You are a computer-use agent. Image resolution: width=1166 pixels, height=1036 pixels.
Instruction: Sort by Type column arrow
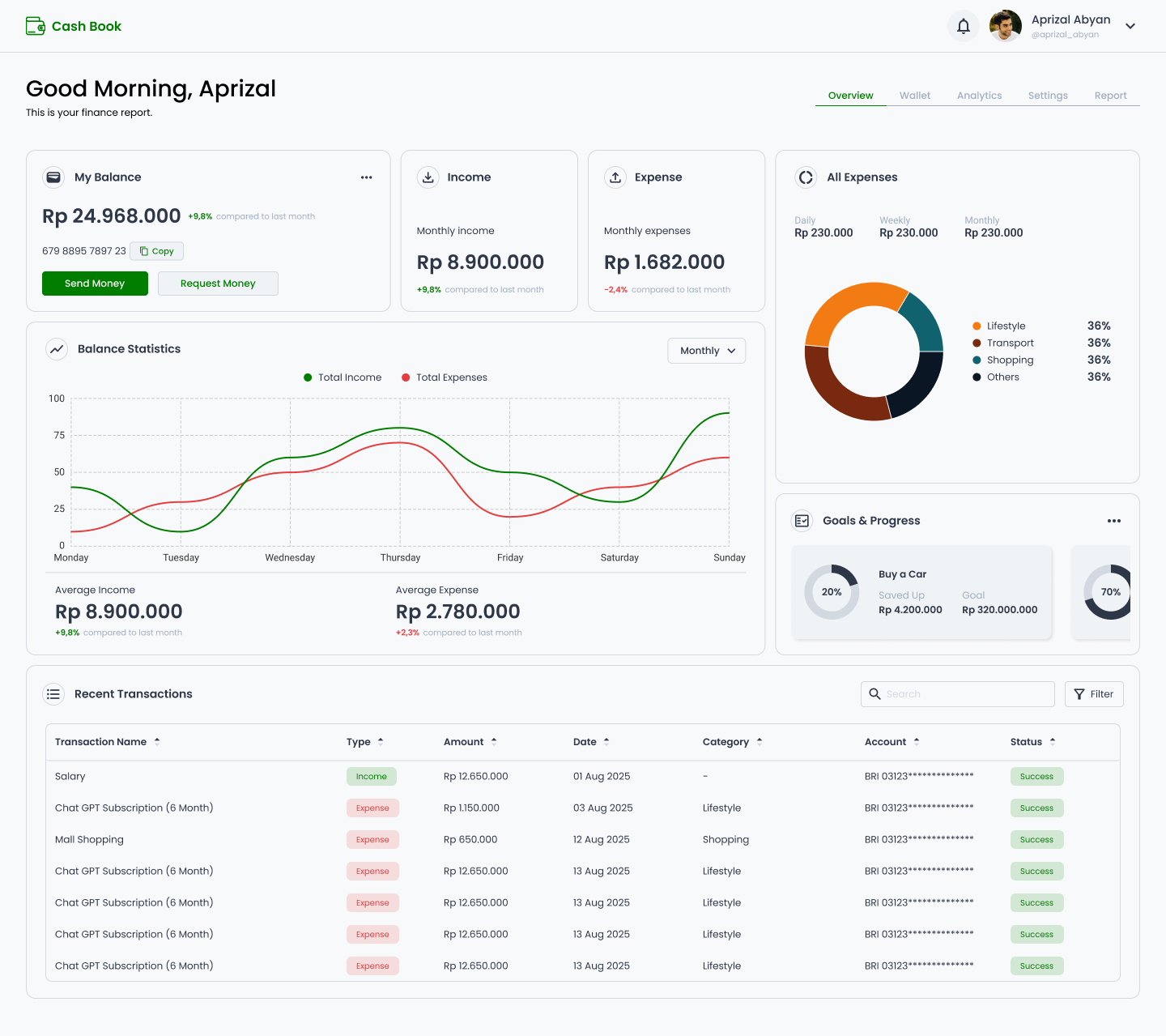click(x=381, y=741)
